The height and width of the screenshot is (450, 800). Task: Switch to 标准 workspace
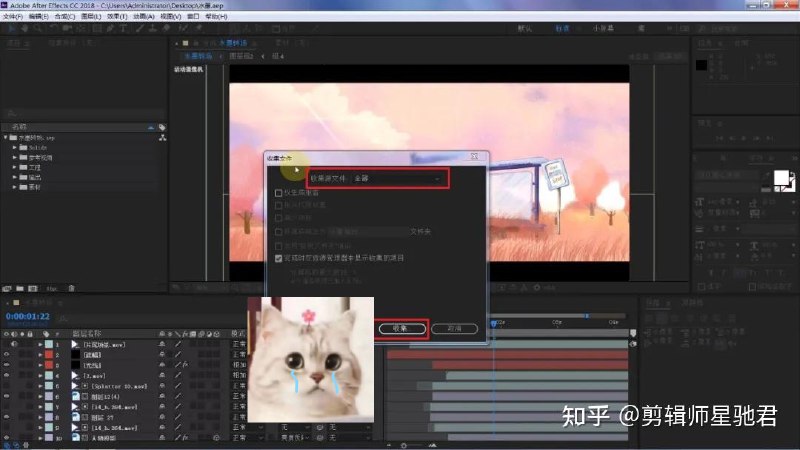[562, 29]
